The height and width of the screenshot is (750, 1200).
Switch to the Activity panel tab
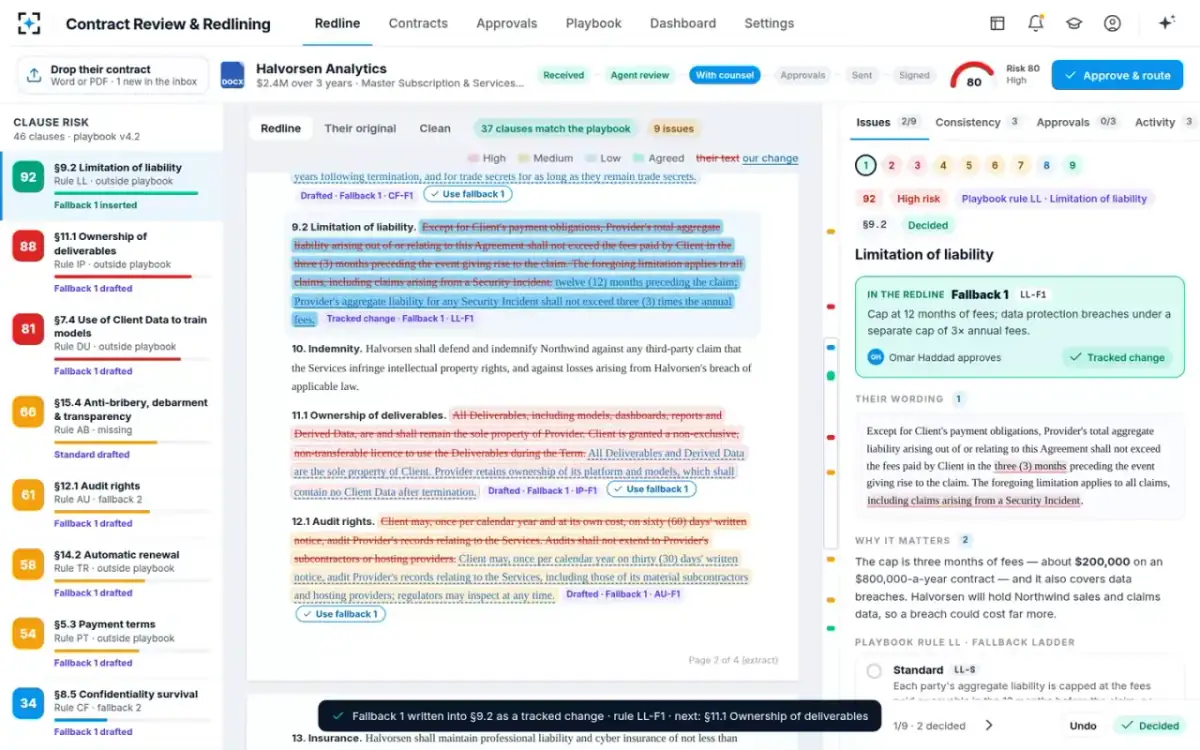click(x=1165, y=122)
